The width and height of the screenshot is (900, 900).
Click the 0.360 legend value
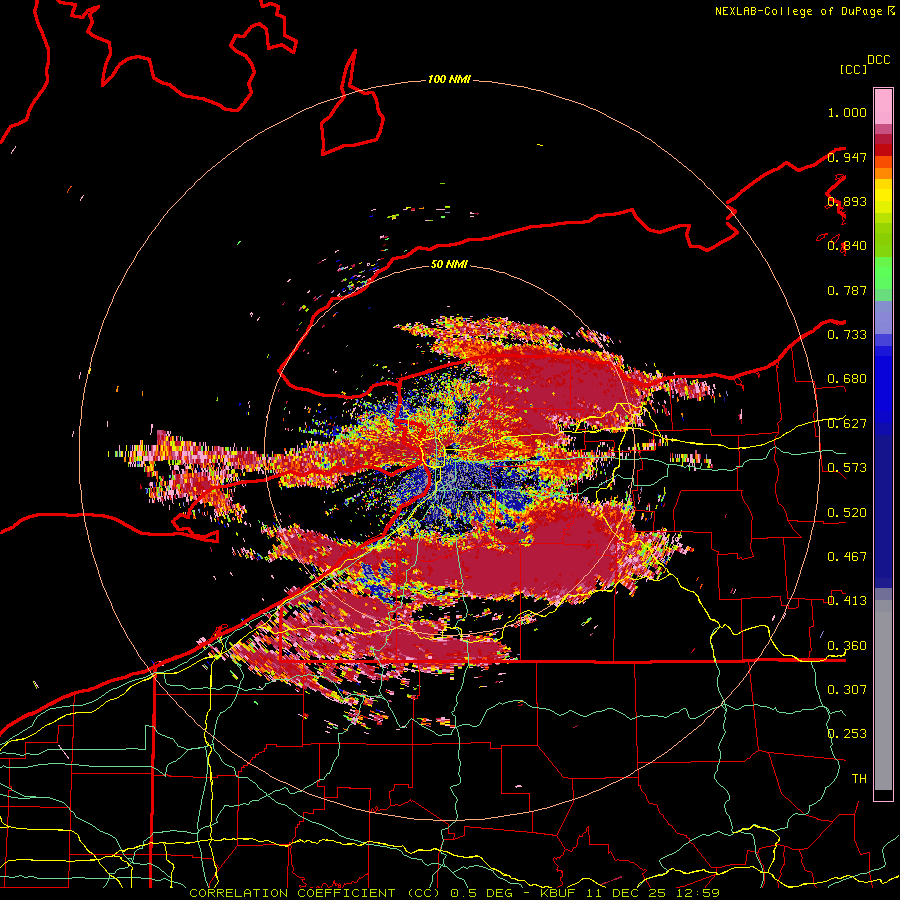(x=847, y=646)
